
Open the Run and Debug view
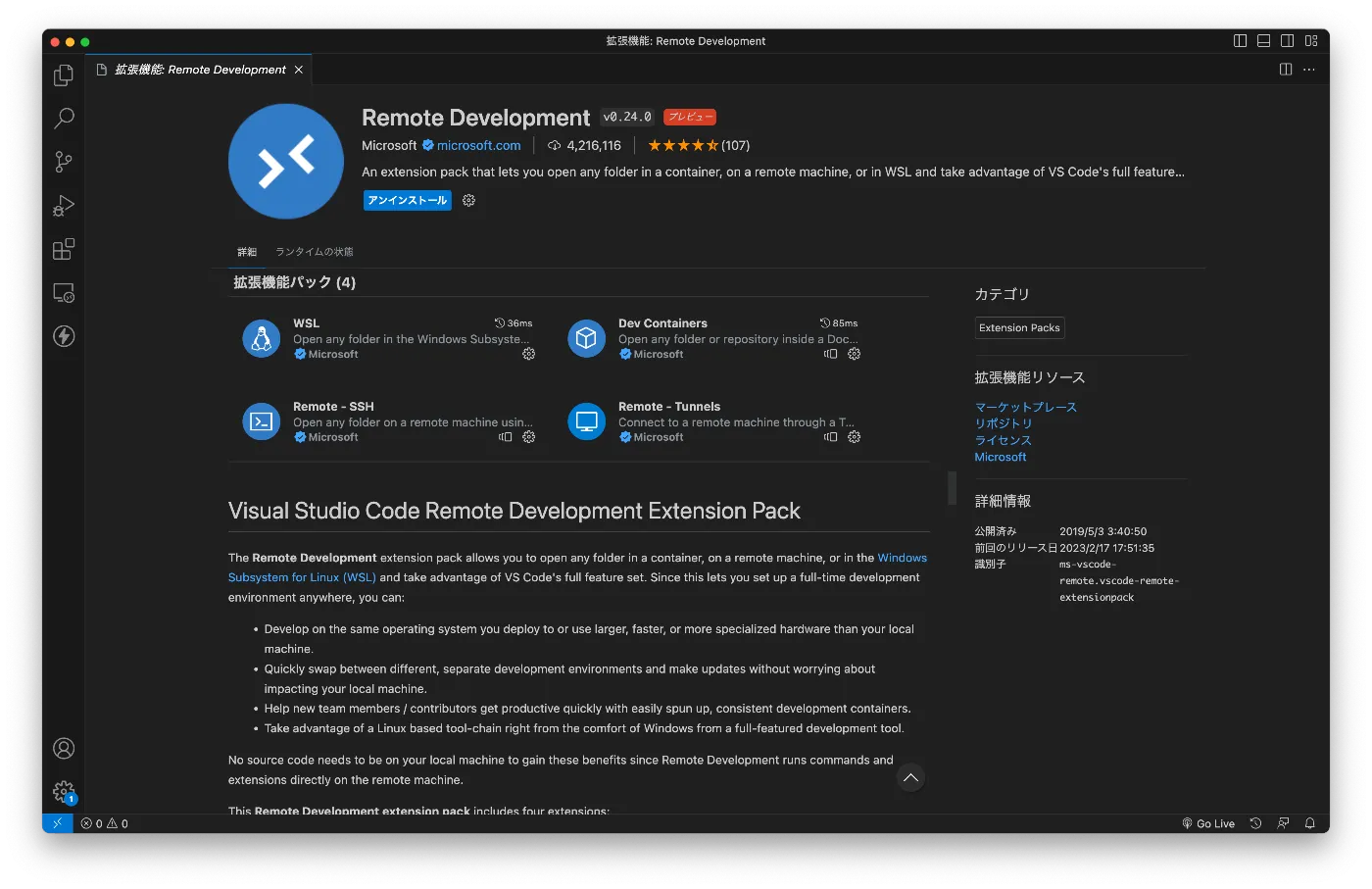pos(64,206)
